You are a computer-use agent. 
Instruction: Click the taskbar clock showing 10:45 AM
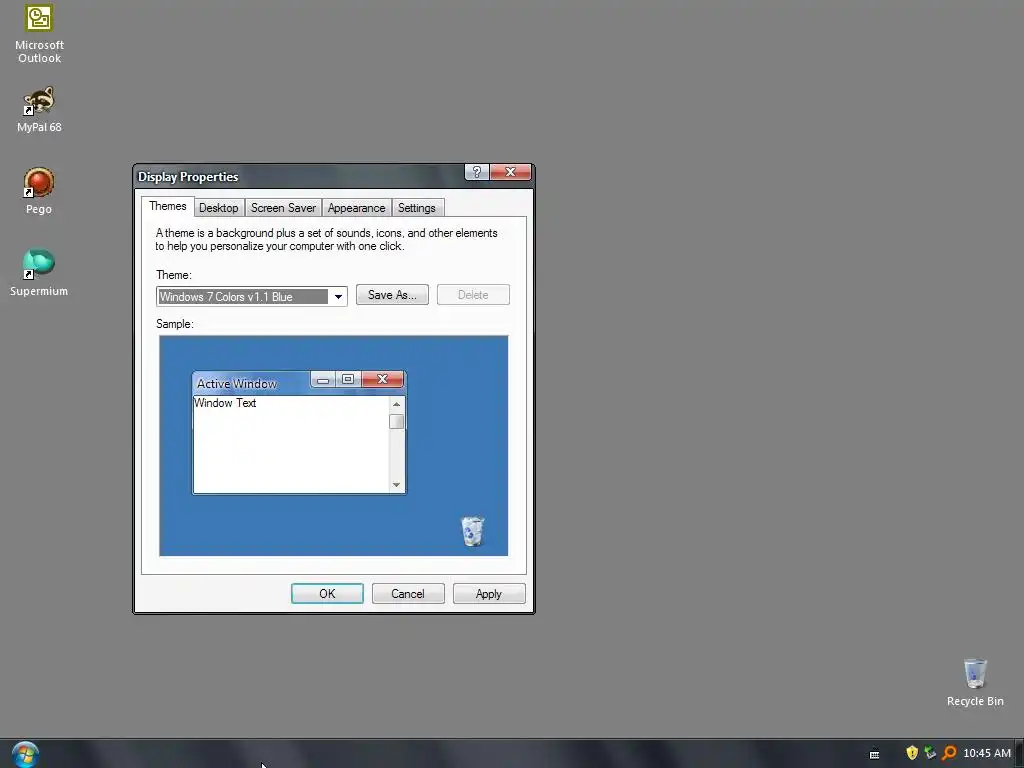tap(987, 753)
